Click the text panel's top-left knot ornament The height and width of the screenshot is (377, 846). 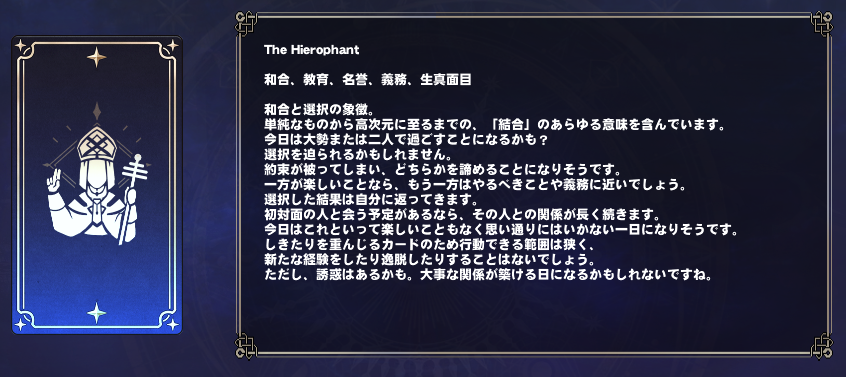point(245,23)
